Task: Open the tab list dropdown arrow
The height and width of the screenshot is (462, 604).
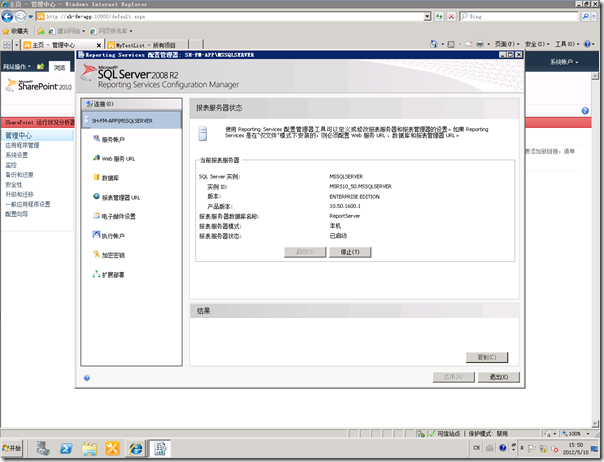Action: click(16, 45)
